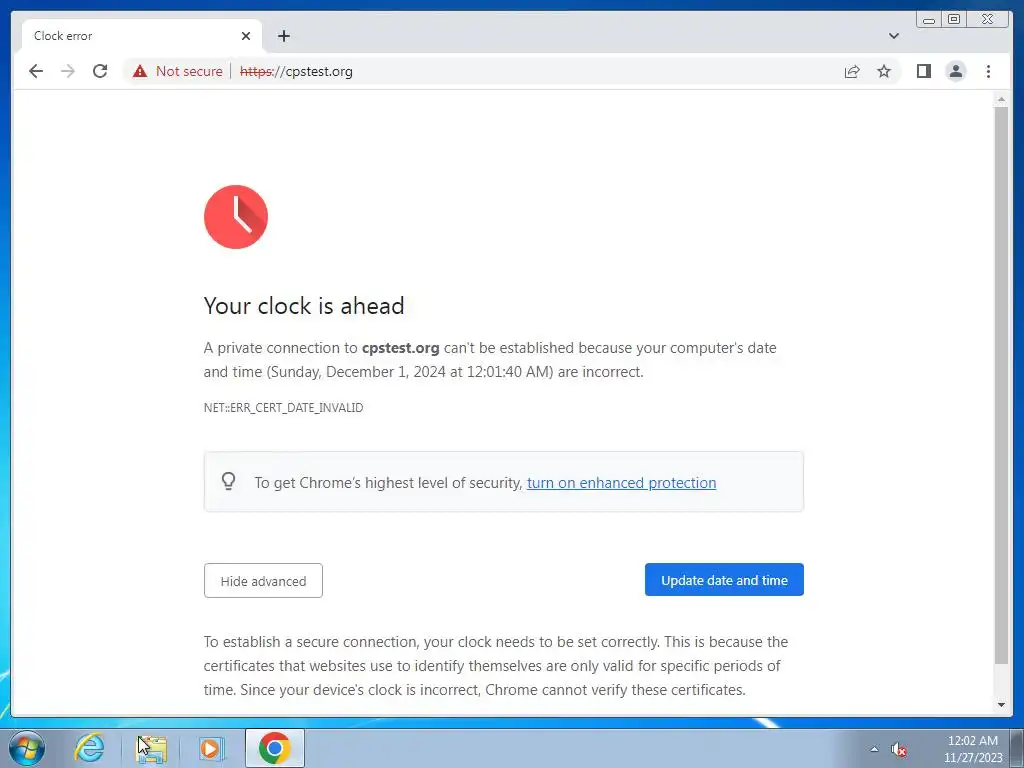Viewport: 1024px width, 768px height.
Task: Open Chrome three-dot menu
Action: (x=988, y=71)
